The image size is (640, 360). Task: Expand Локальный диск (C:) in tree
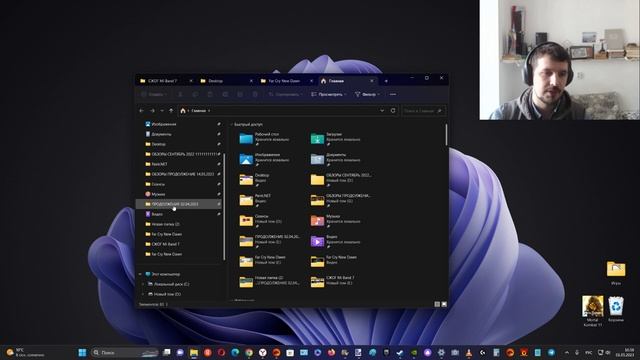tap(142, 284)
